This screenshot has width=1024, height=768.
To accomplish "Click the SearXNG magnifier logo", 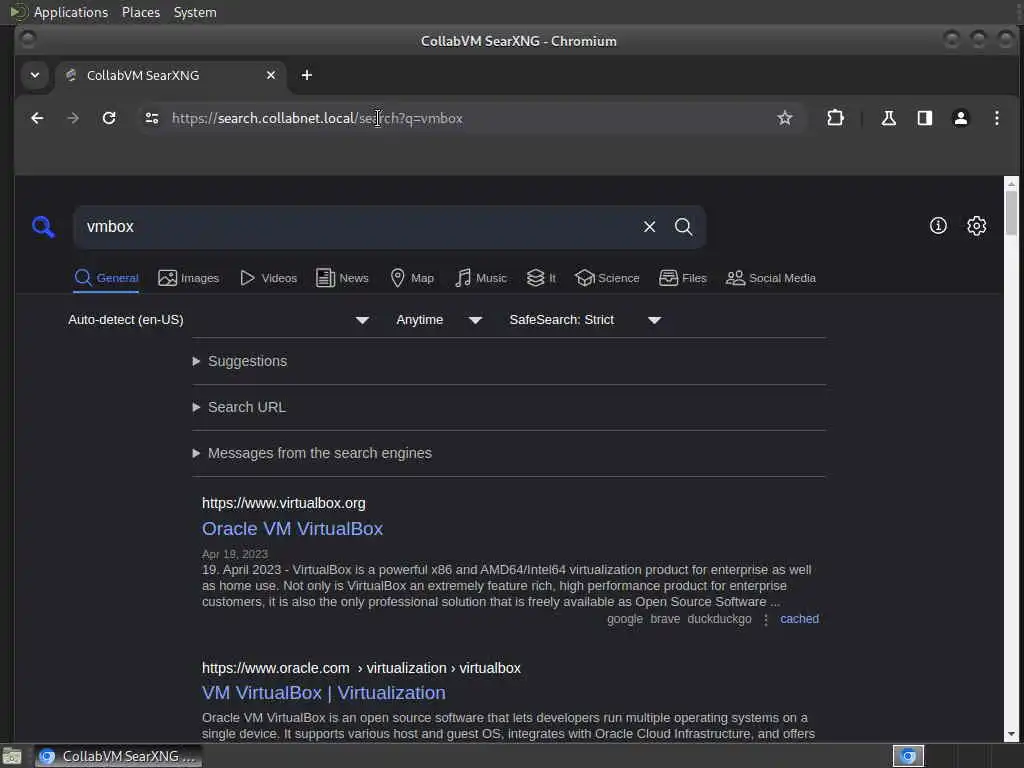I will click(x=43, y=227).
